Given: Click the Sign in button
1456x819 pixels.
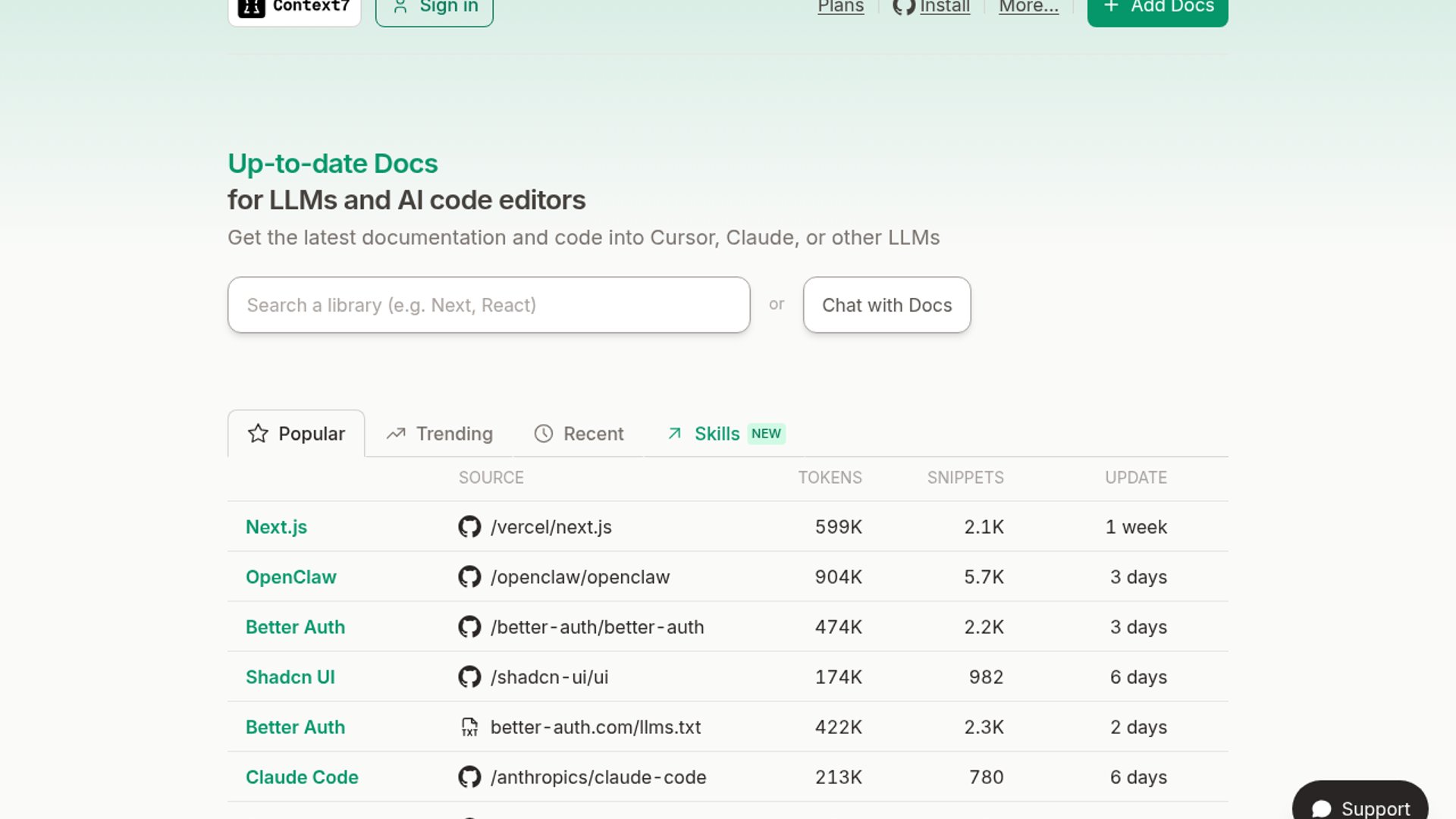Looking at the screenshot, I should pyautogui.click(x=435, y=9).
